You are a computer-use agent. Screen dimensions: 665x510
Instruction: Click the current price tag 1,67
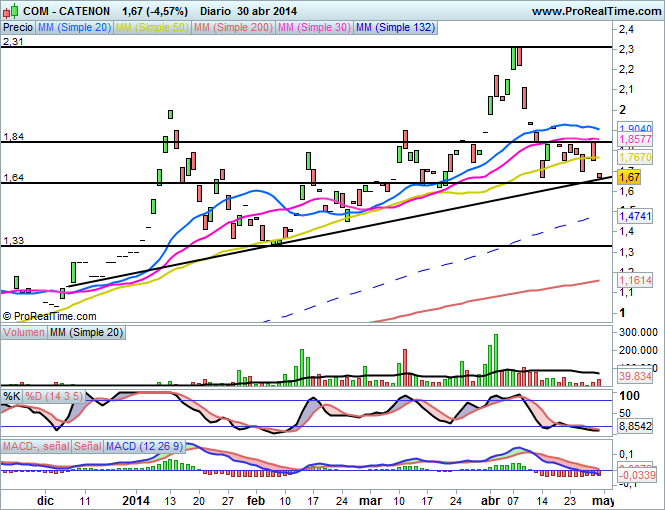[x=629, y=177]
